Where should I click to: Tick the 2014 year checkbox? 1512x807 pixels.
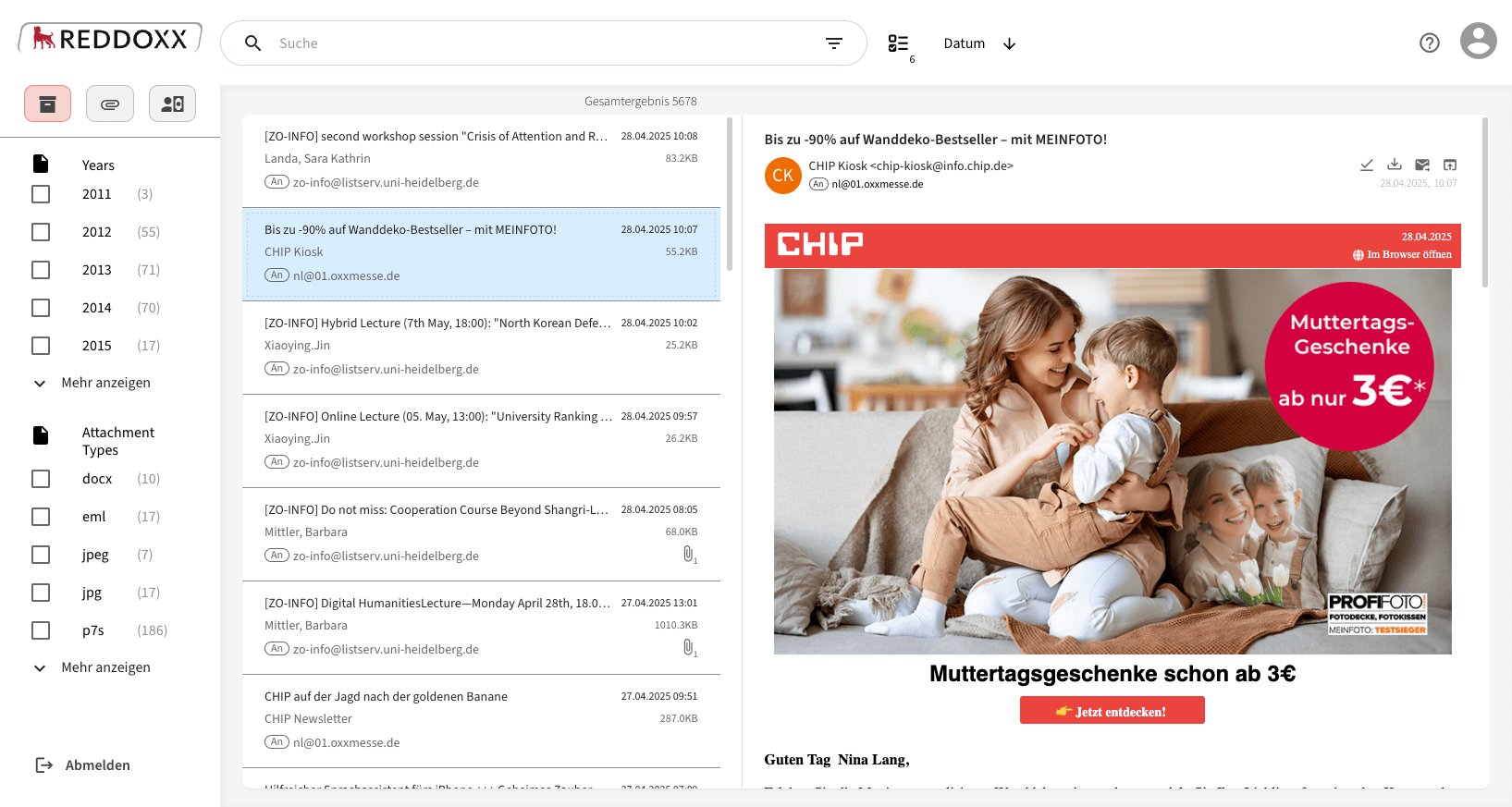(x=41, y=308)
